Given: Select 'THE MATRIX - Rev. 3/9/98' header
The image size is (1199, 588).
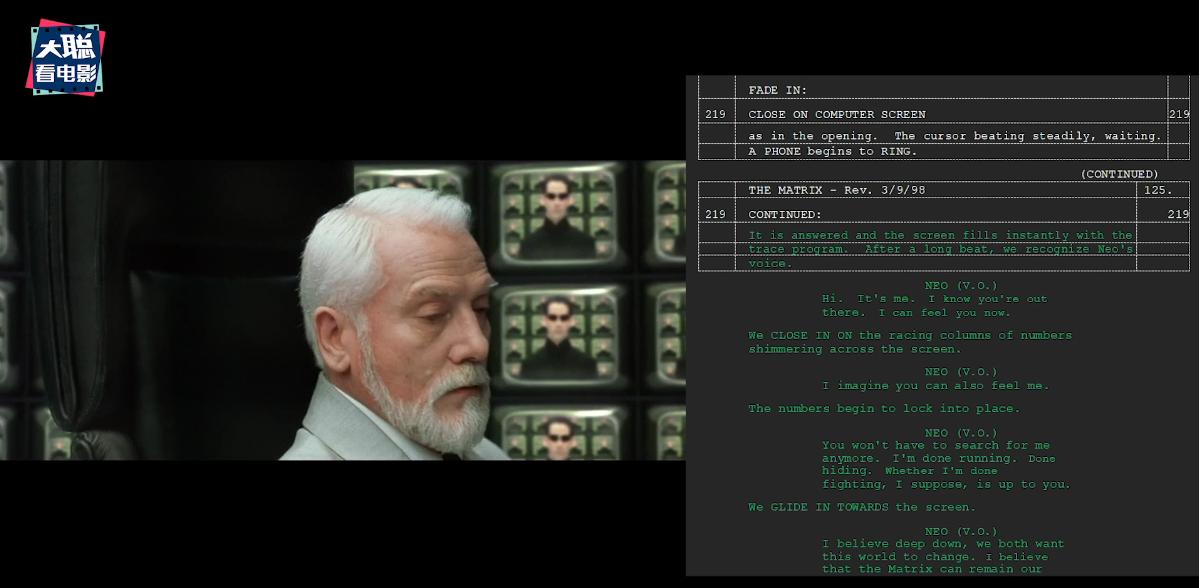Looking at the screenshot, I should 837,190.
